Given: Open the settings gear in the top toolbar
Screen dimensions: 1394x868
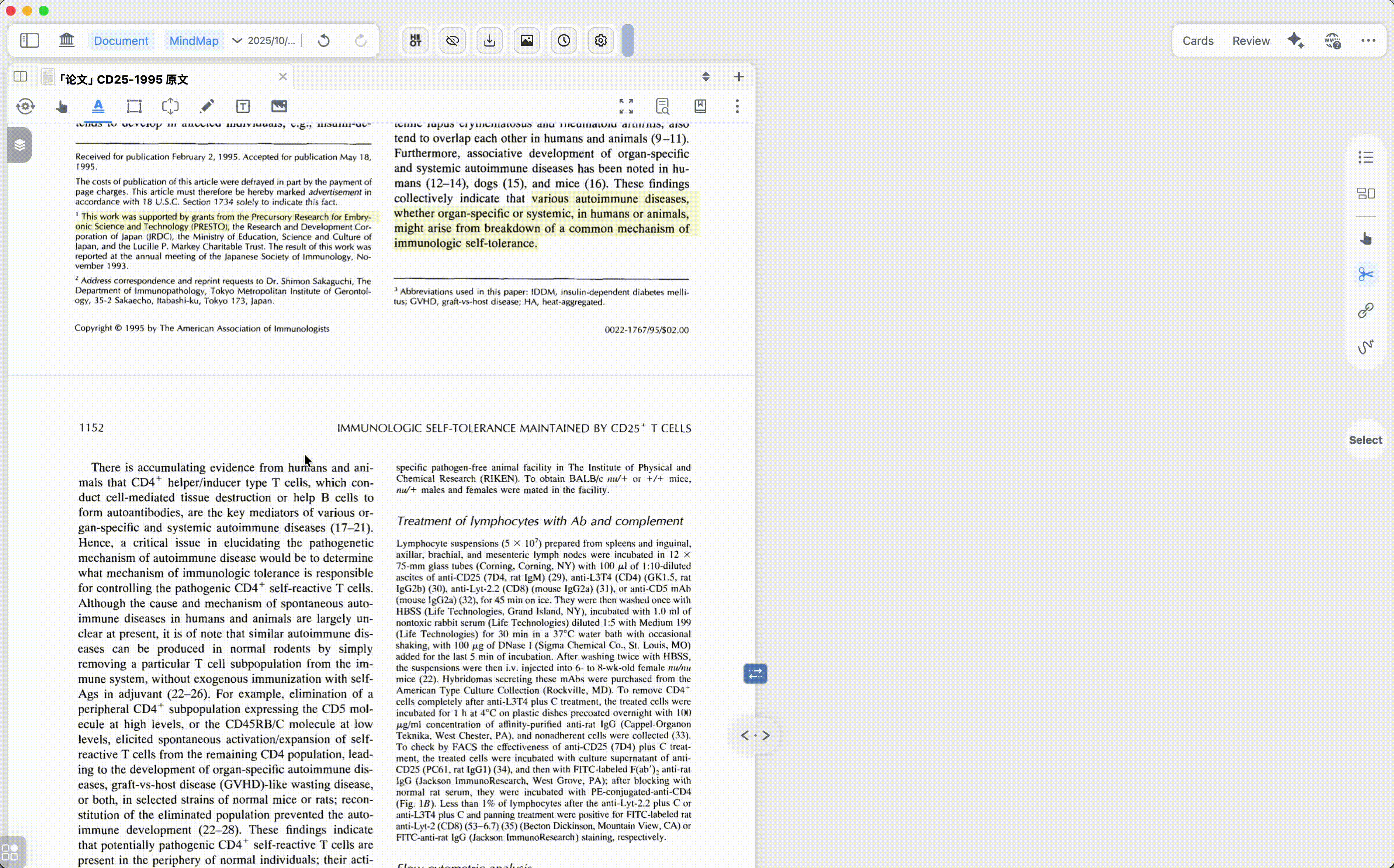Looking at the screenshot, I should (601, 40).
